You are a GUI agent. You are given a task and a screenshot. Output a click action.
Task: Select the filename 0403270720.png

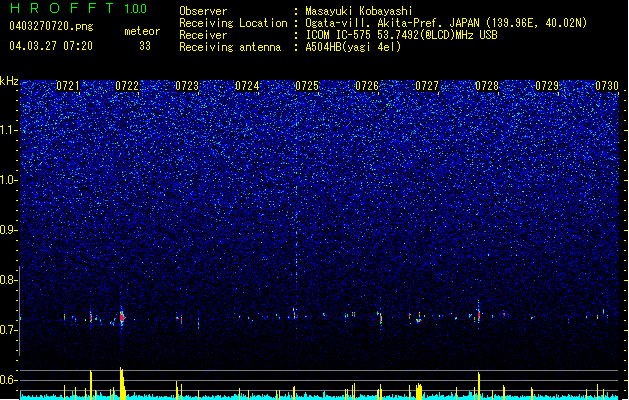pos(51,26)
